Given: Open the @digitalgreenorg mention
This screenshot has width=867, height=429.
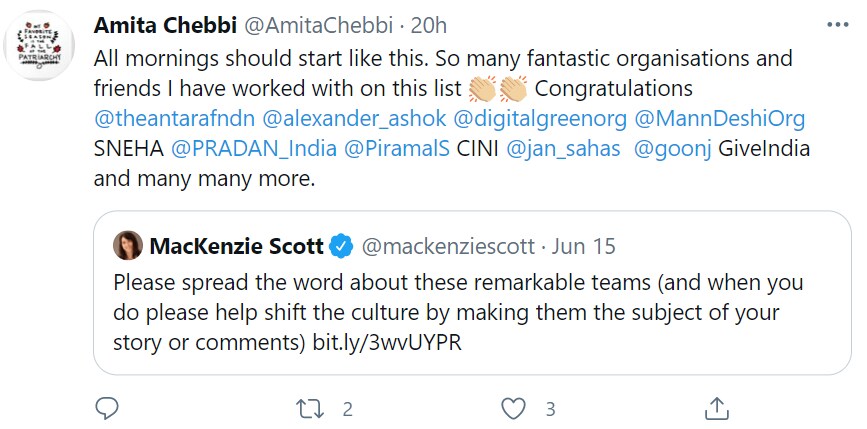Looking at the screenshot, I should coord(540,118).
